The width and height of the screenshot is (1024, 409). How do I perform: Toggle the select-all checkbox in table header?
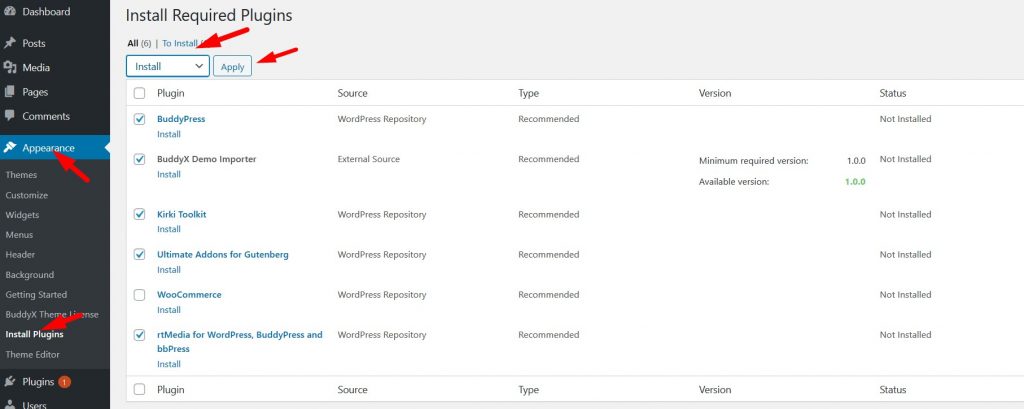139,93
